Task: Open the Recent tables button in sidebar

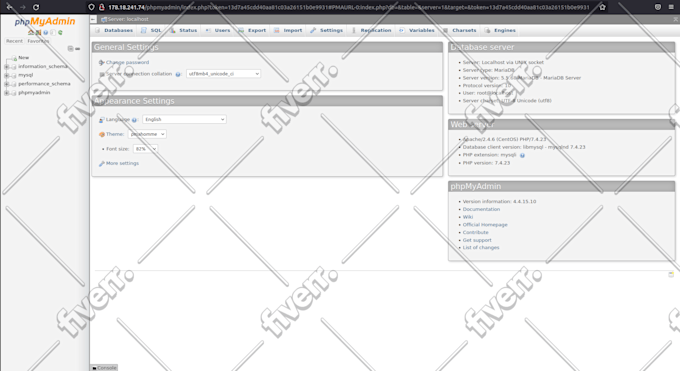Action: pyautogui.click(x=14, y=41)
